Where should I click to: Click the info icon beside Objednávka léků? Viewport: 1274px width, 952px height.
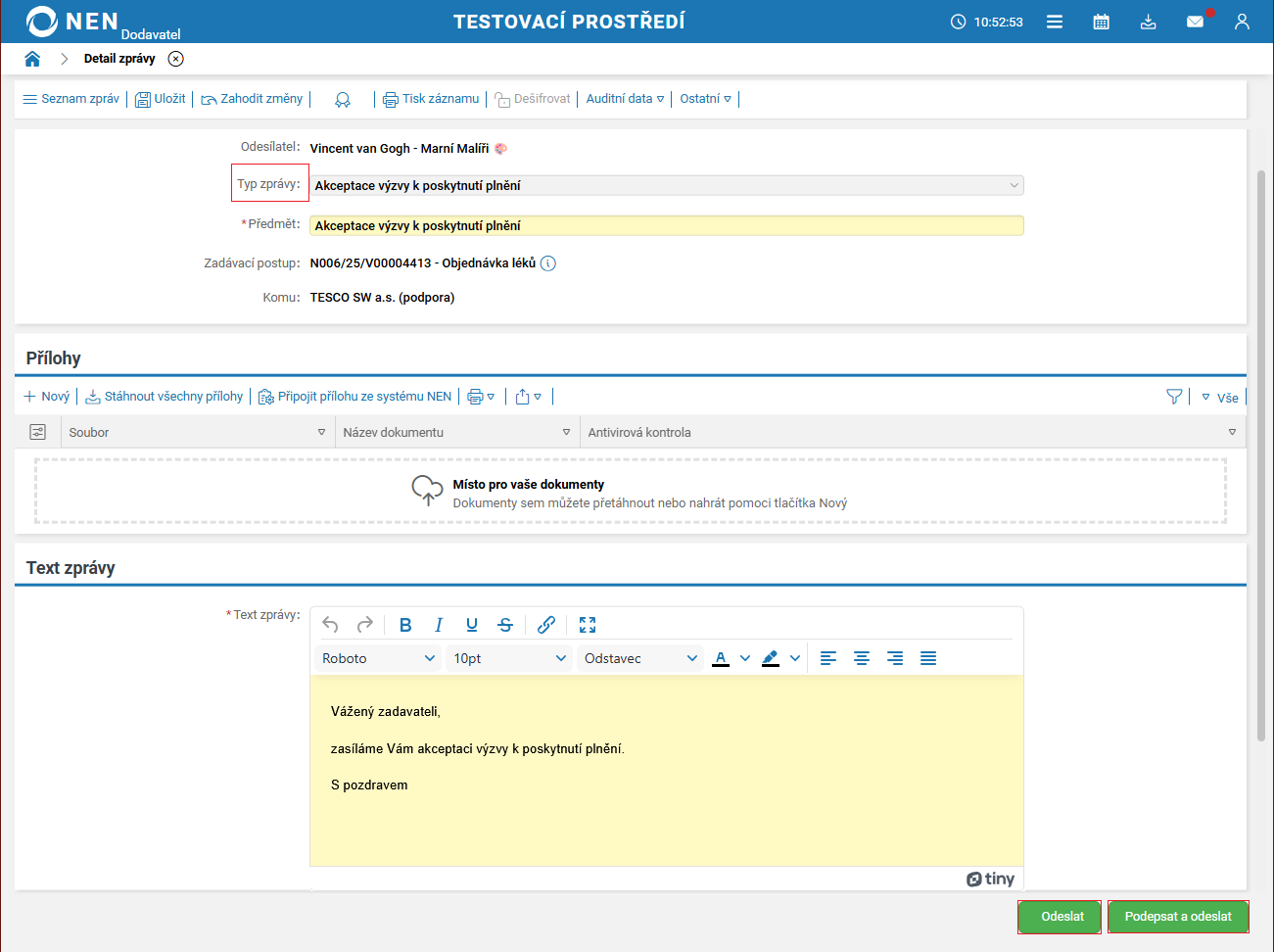click(548, 263)
